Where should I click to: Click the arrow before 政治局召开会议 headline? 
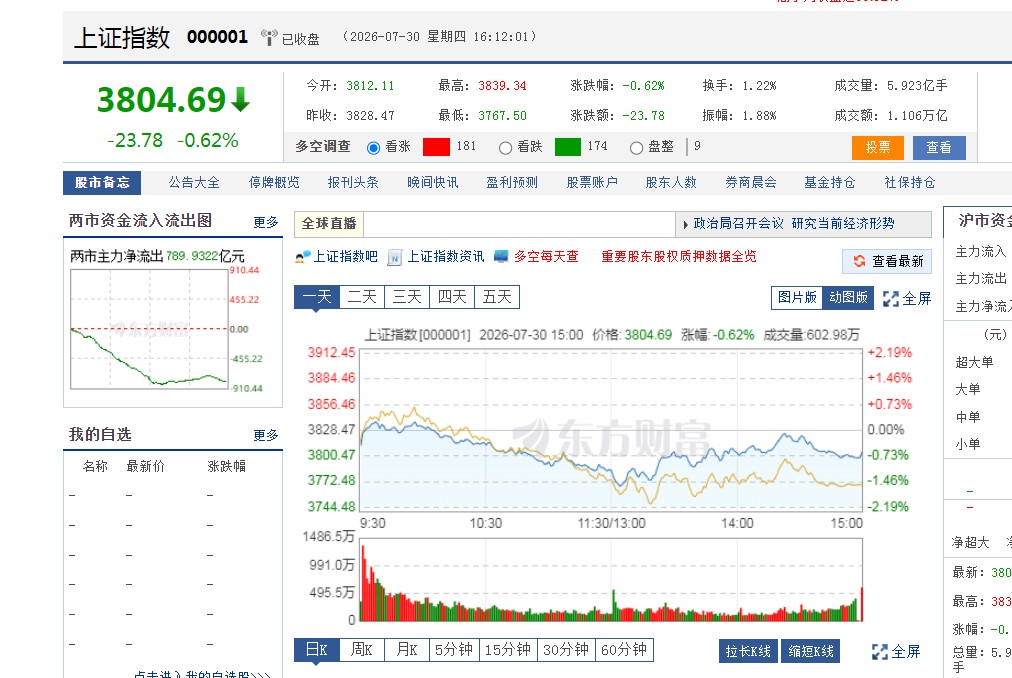click(685, 225)
